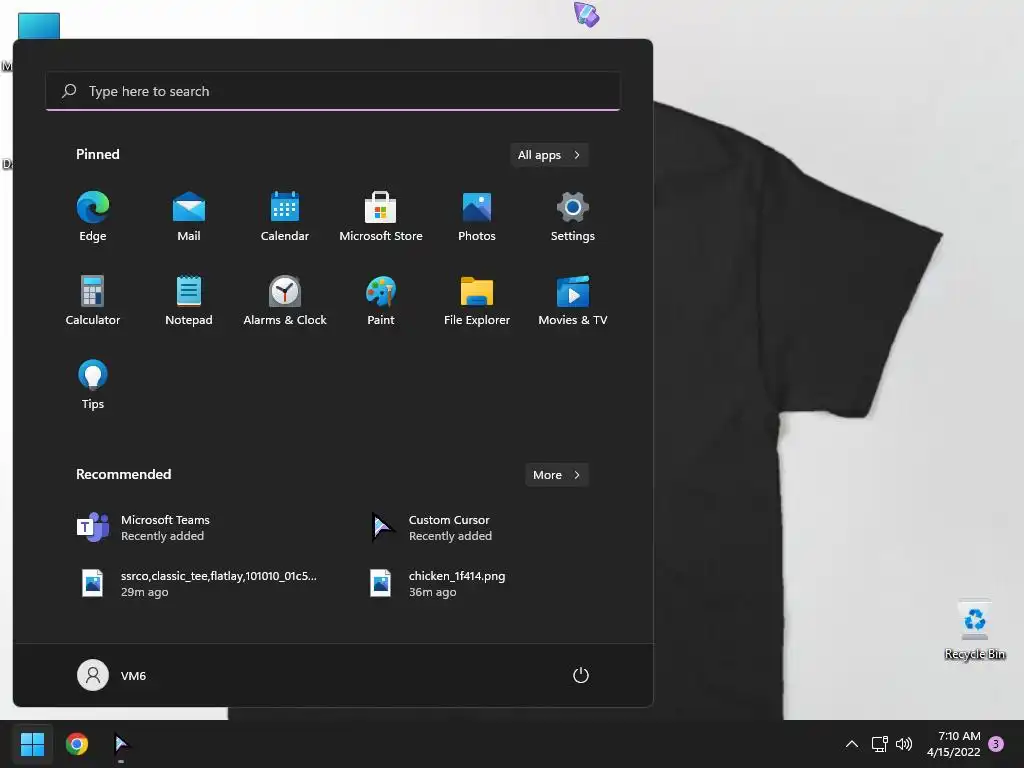This screenshot has height=768, width=1024.
Task: Open Custom Cursor taskbar icon
Action: (x=121, y=744)
